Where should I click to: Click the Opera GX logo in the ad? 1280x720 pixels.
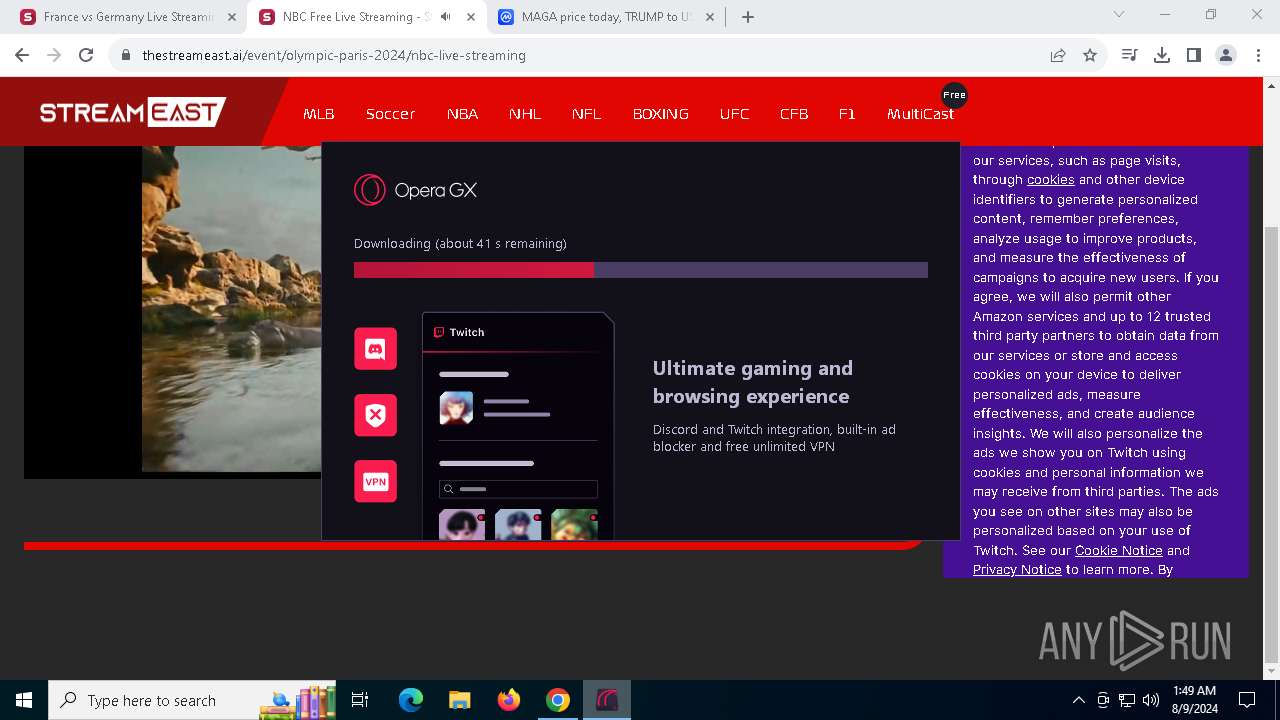(x=416, y=190)
